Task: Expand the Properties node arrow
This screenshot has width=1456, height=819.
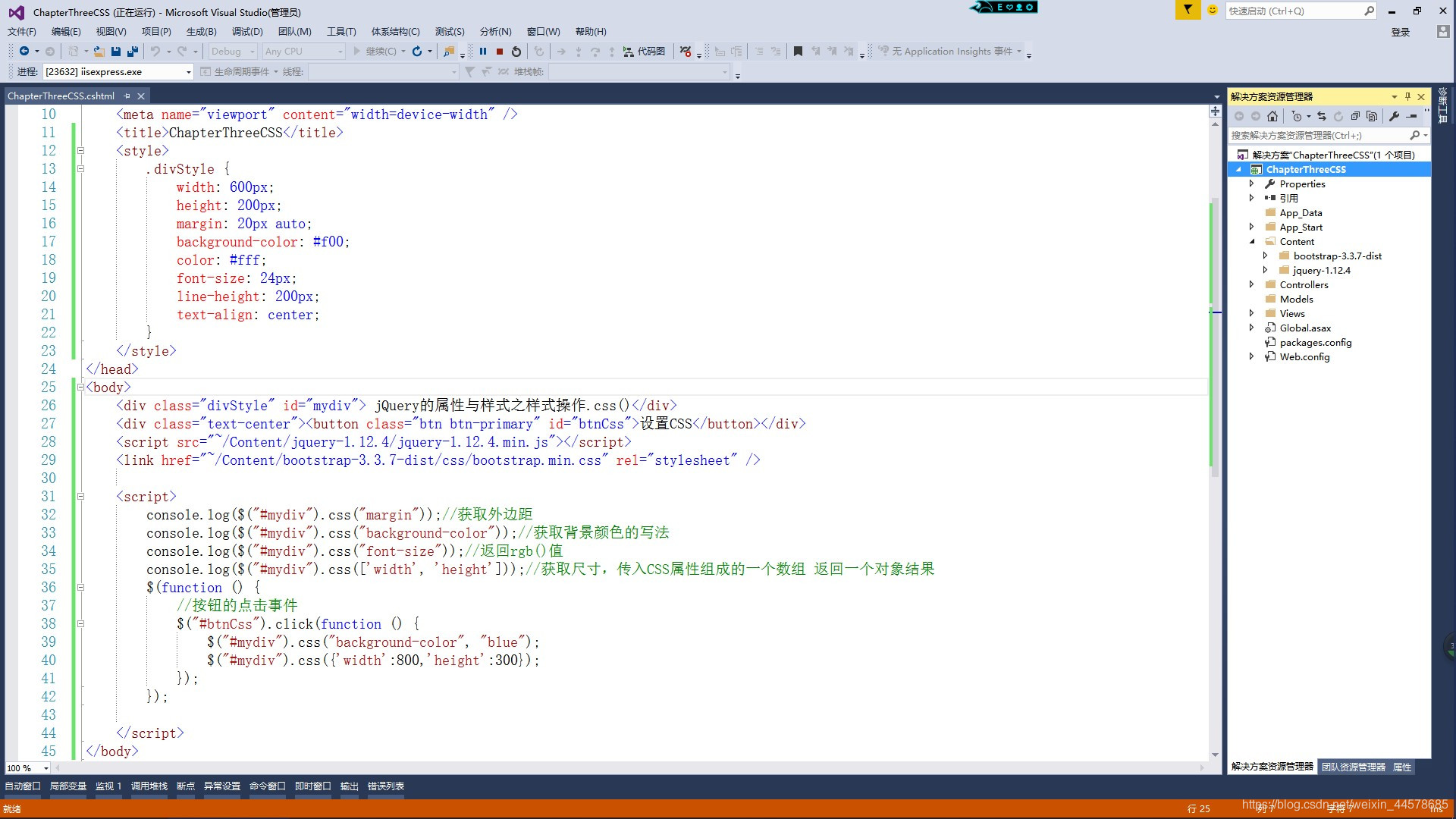Action: [1253, 184]
